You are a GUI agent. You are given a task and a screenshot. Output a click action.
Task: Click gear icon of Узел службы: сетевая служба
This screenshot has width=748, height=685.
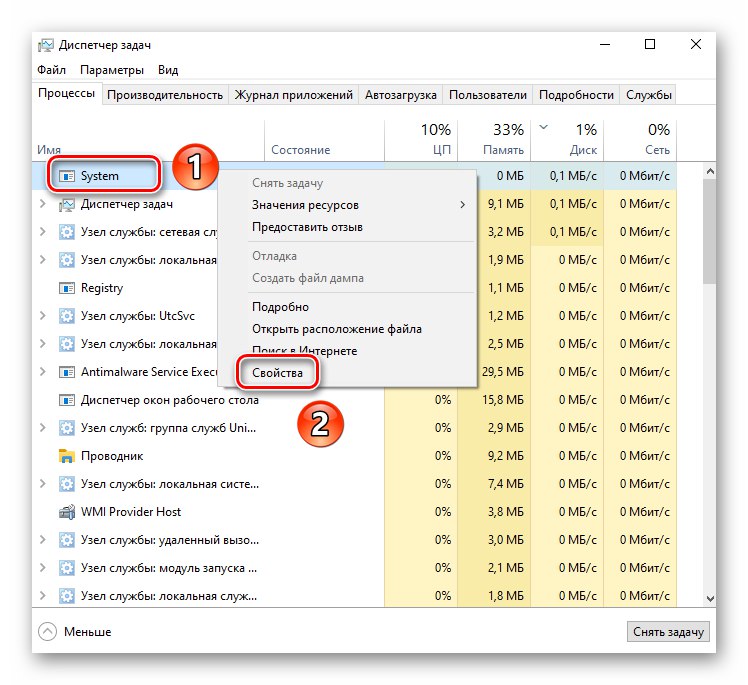click(x=67, y=232)
